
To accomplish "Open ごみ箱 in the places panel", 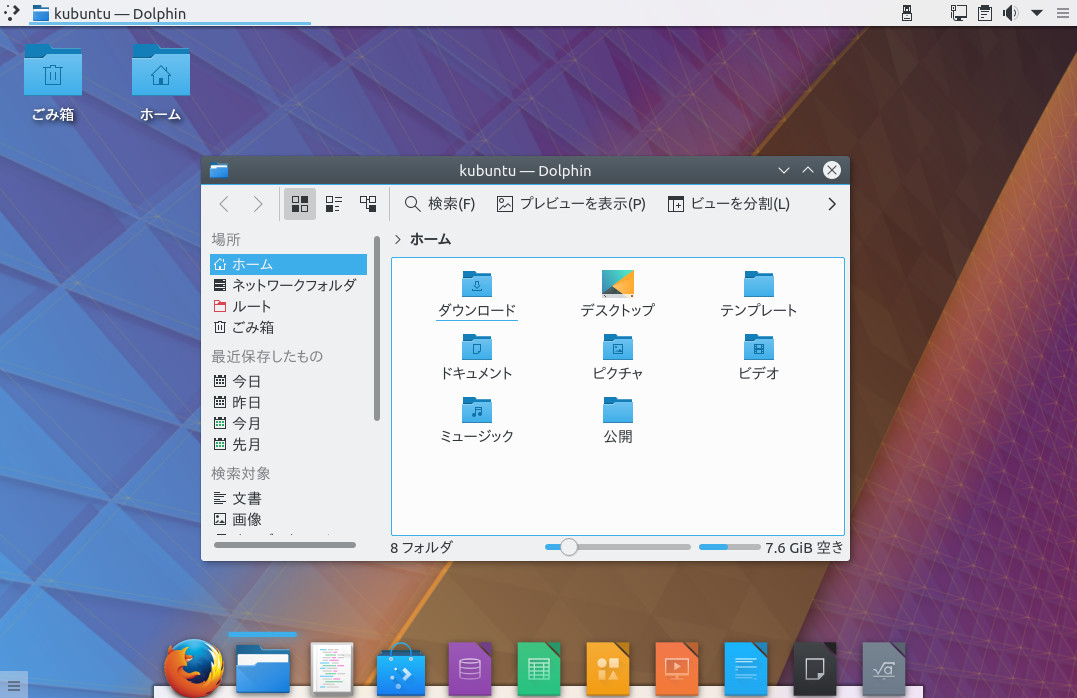I will point(288,328).
